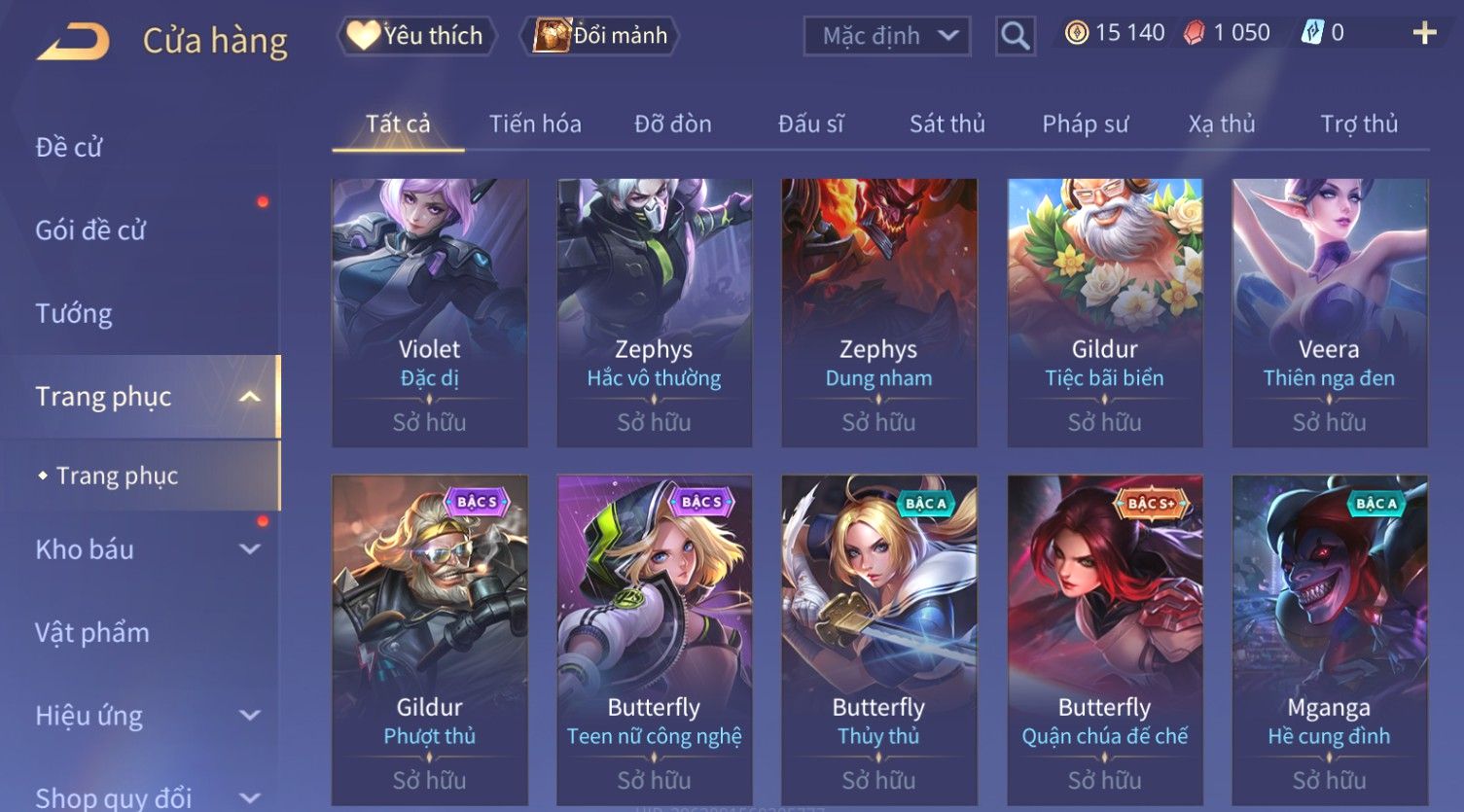Switch to the Tiến hóa tab

(535, 124)
